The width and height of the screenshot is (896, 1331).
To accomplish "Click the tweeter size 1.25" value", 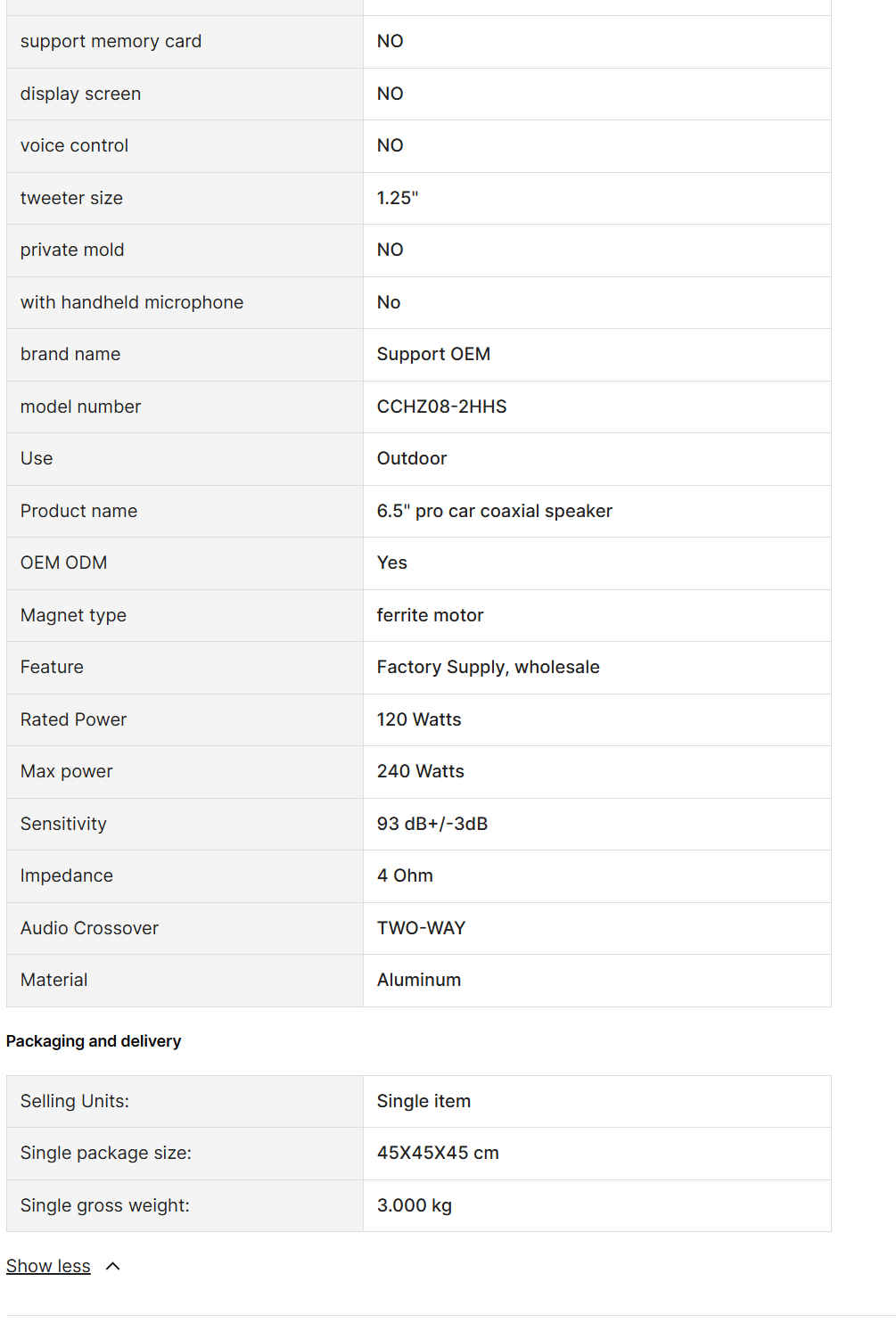I will click(x=398, y=198).
